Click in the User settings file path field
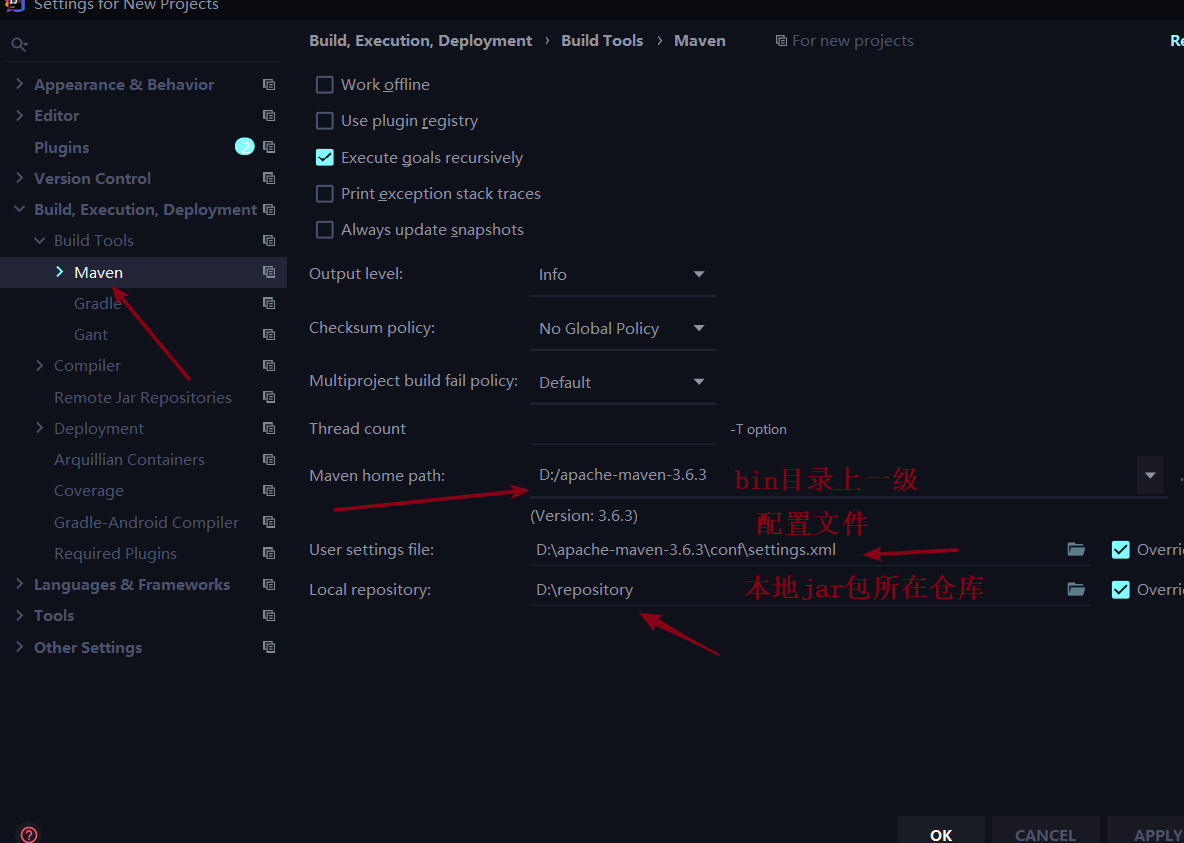The image size is (1184, 843). pyautogui.click(x=796, y=550)
